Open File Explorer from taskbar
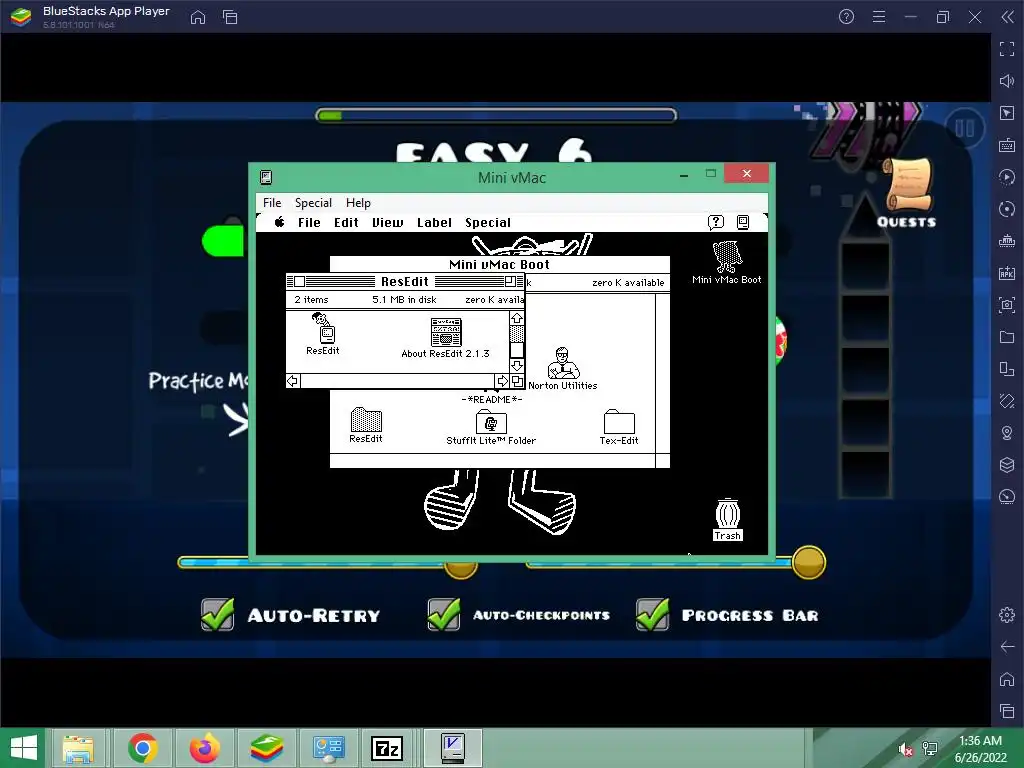Viewport: 1024px width, 768px height. point(78,748)
